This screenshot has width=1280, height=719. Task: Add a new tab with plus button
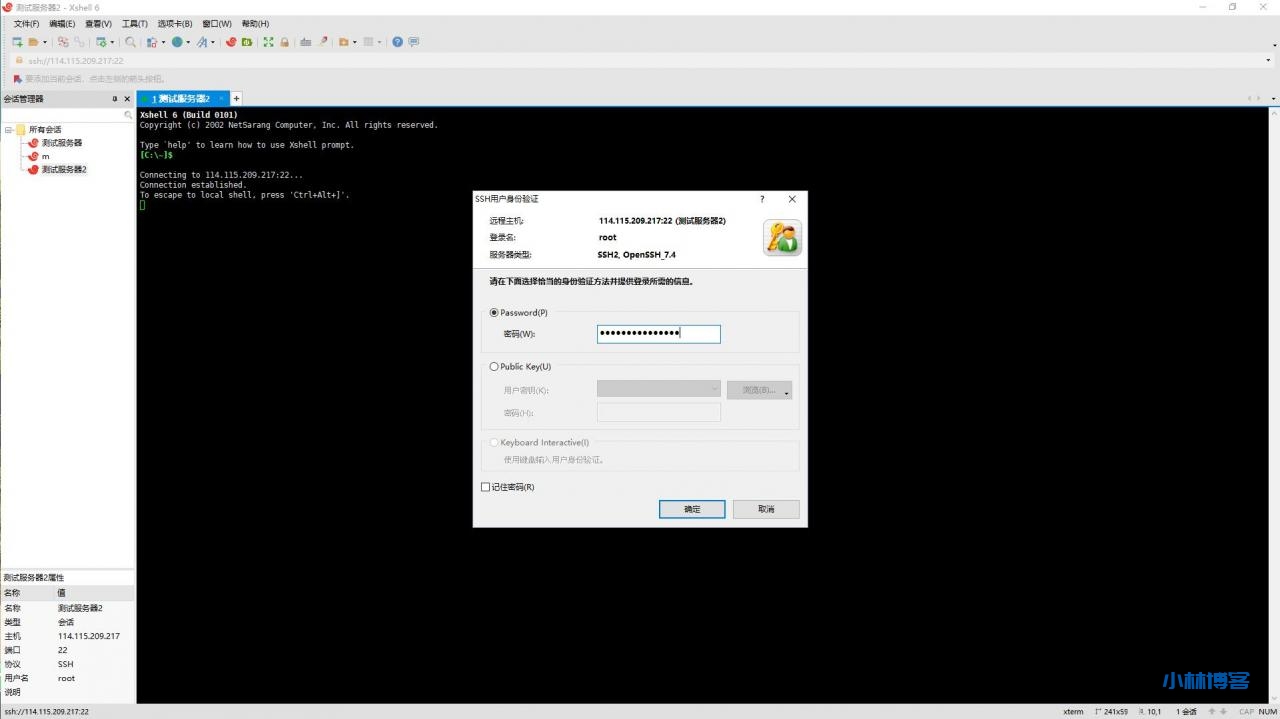[x=237, y=99]
